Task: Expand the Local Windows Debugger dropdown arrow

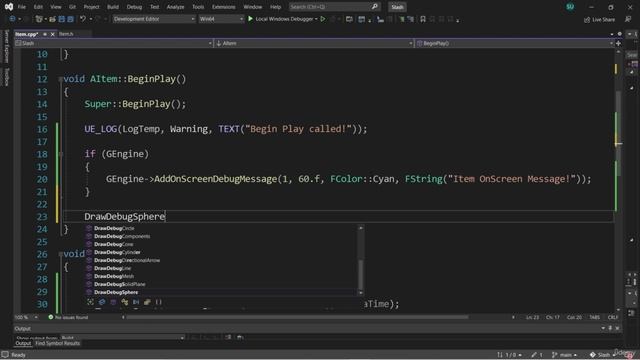Action: pos(316,19)
